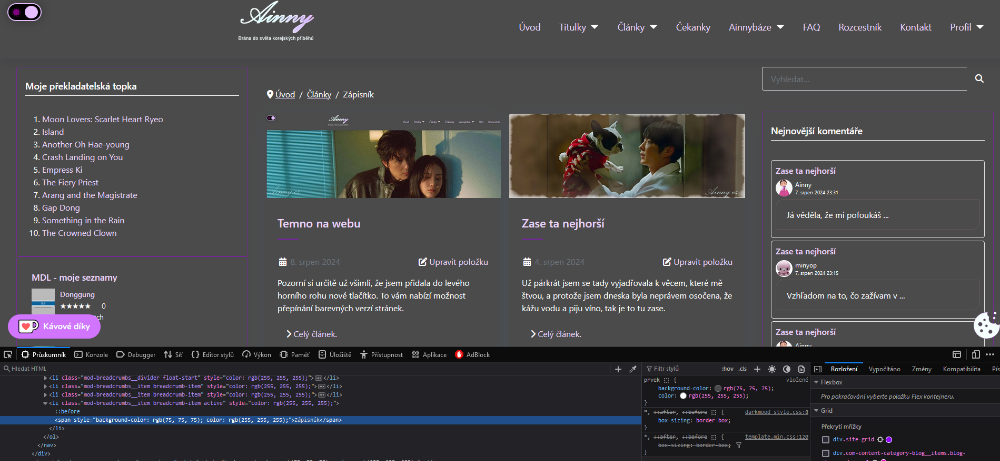
Task: Click the Články breadcrumb link
Action: [x=319, y=94]
